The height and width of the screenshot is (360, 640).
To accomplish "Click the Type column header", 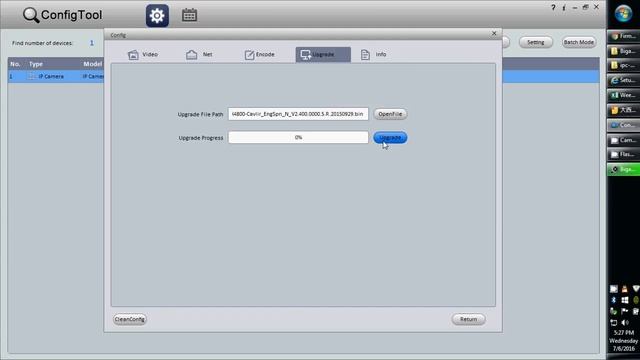I will (x=36, y=64).
